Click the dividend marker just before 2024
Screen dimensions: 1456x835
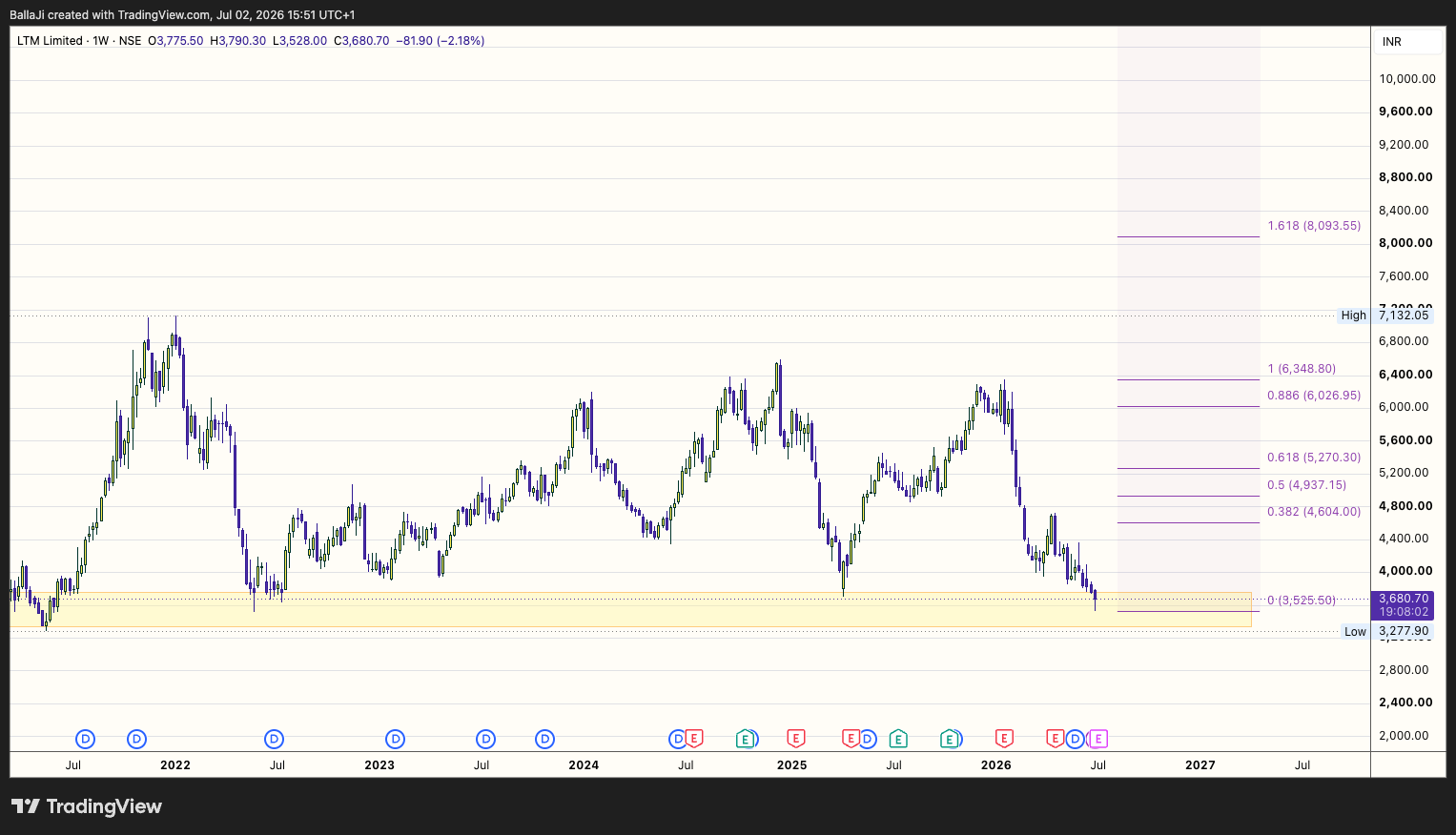(x=544, y=739)
